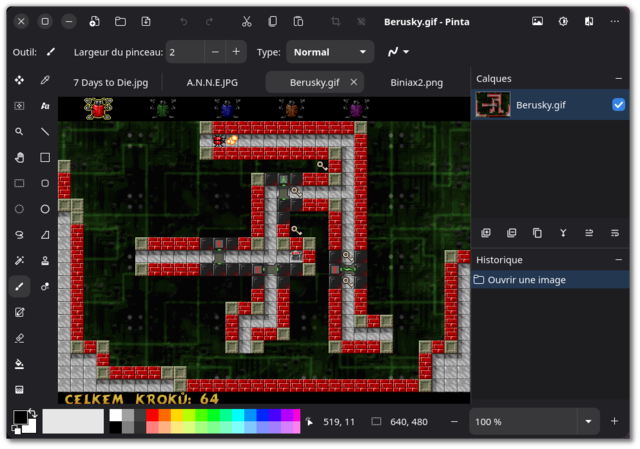
Task: Copy the selection to clipboard
Action: [272, 21]
